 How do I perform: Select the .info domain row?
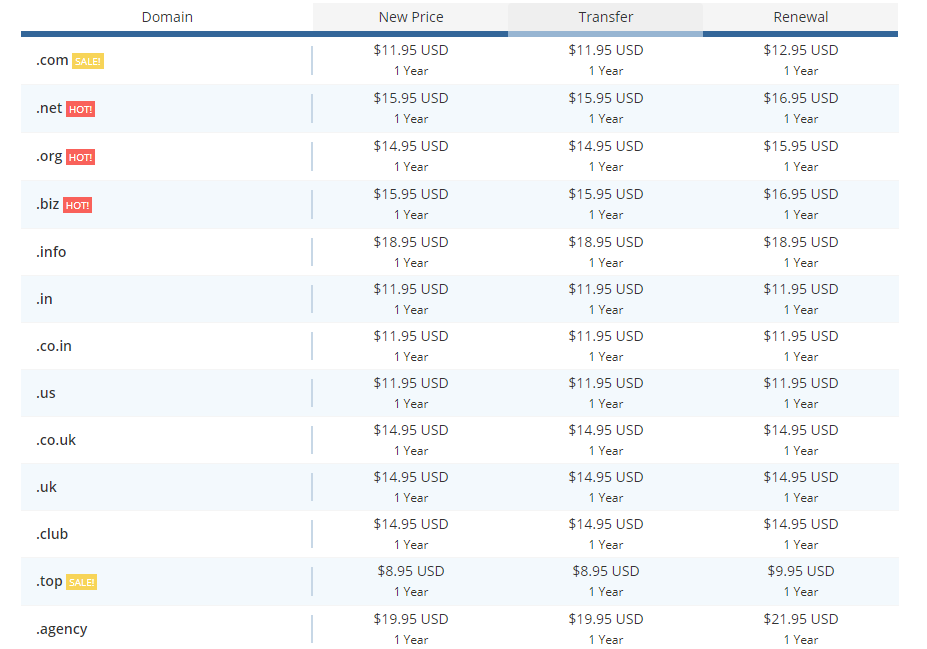coord(460,252)
